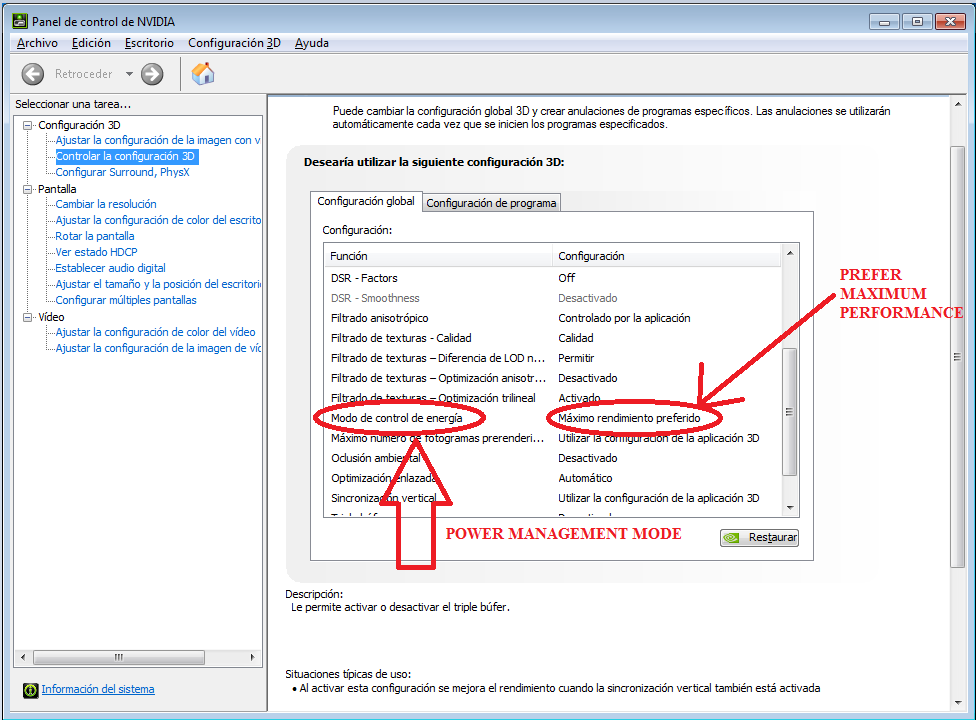Open Establecer audio digital

(110, 268)
